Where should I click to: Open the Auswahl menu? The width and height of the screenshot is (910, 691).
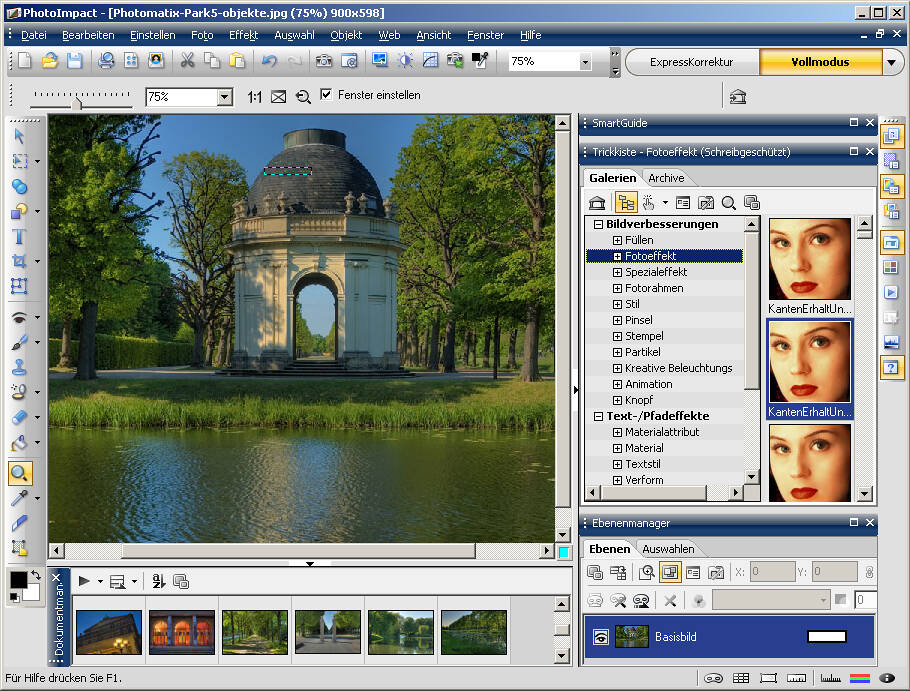click(x=294, y=35)
